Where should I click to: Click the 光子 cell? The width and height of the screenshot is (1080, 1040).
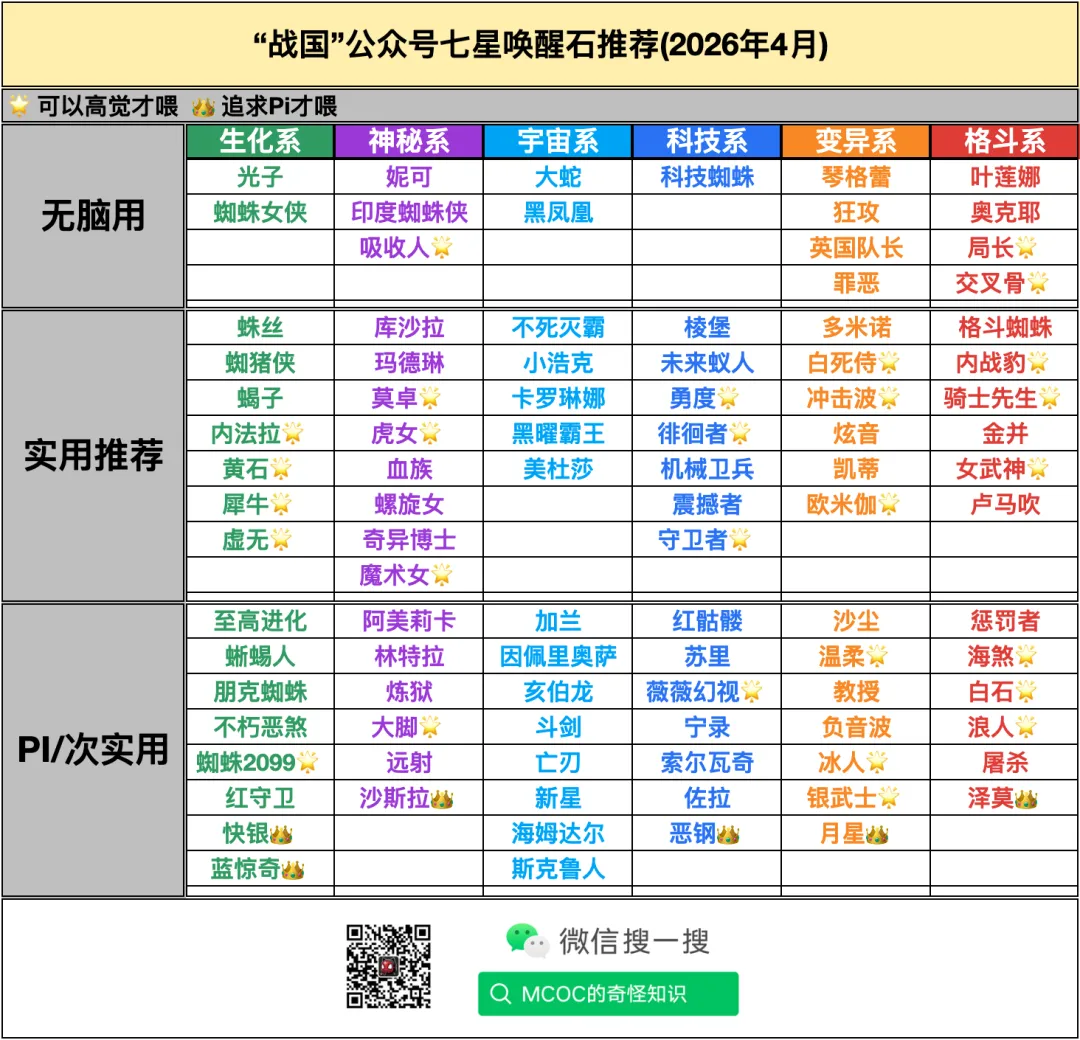tap(260, 177)
